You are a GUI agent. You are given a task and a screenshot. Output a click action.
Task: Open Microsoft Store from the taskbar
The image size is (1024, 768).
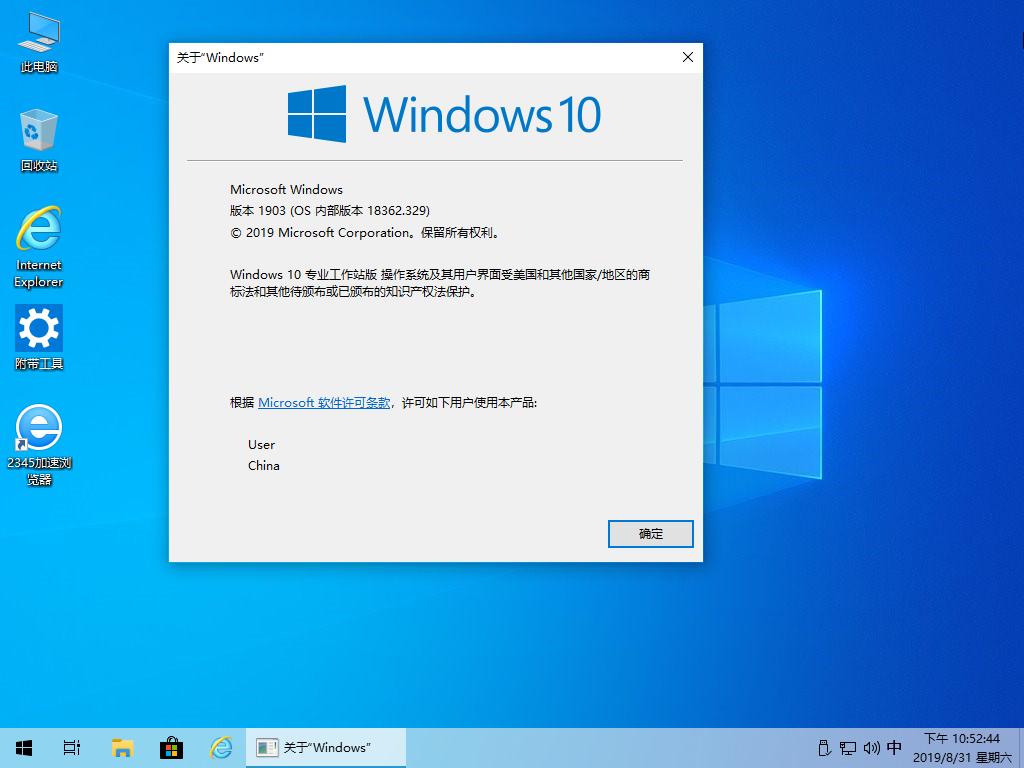(x=171, y=748)
